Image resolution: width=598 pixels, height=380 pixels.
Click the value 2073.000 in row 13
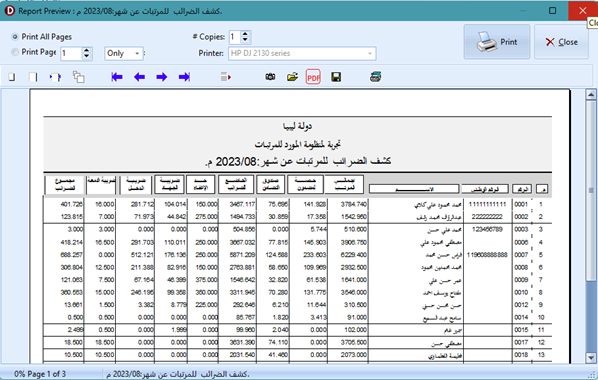354,355
